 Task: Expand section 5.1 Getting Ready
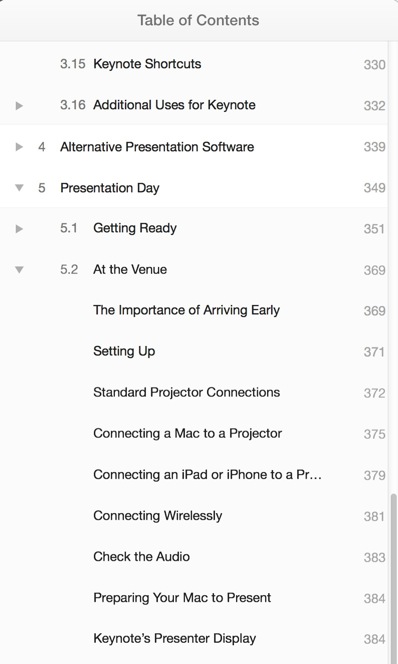click(x=19, y=229)
